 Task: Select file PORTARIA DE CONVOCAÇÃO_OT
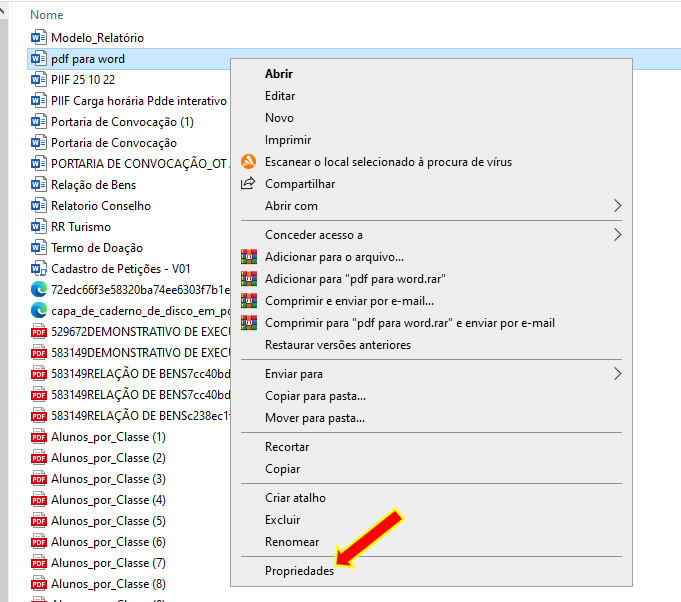(x=140, y=164)
